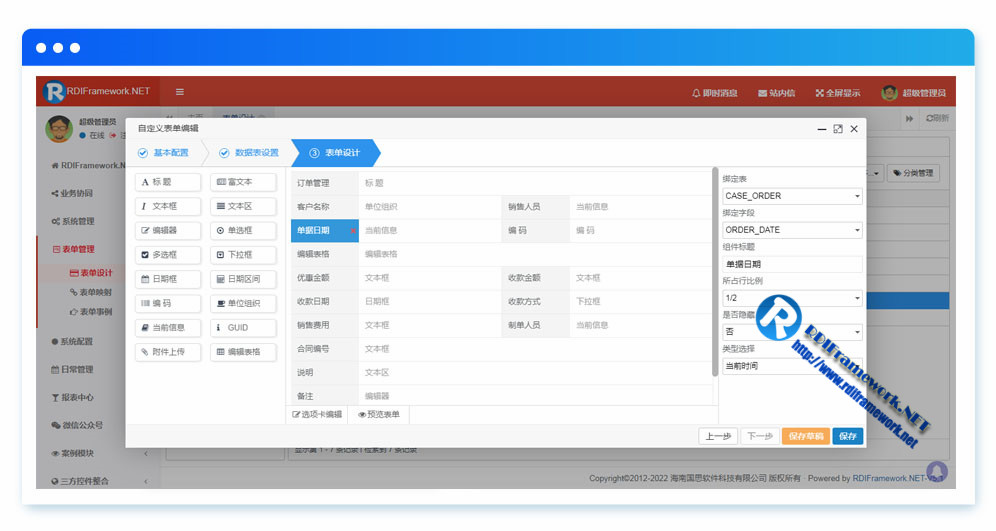
Task: Add a 单位组织 organization component
Action: pos(243,303)
